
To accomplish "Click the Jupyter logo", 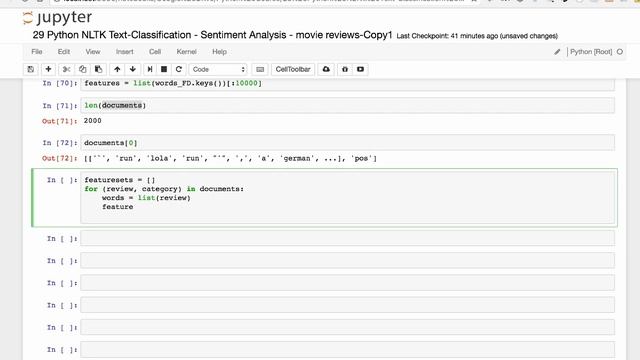I will click(x=57, y=18).
